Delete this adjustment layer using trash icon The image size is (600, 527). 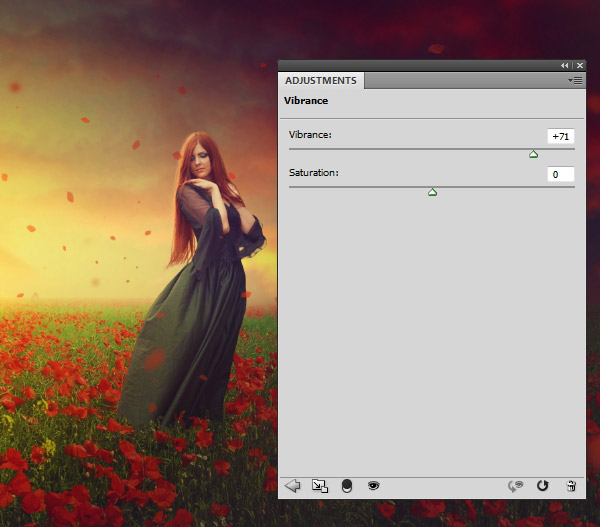click(x=570, y=485)
